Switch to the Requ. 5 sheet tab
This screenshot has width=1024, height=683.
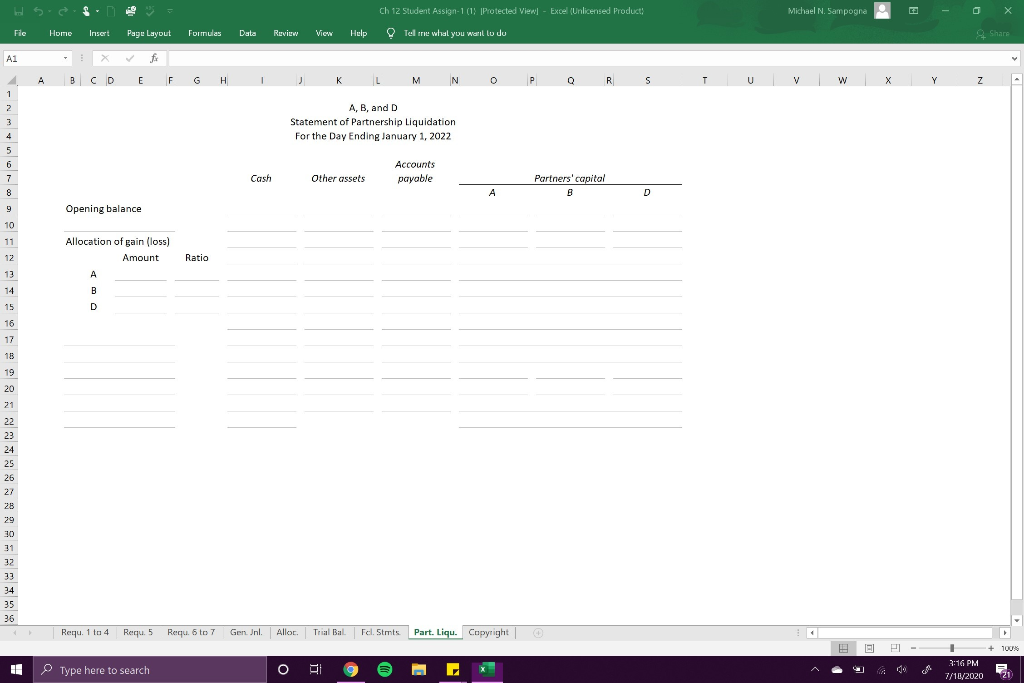138,632
